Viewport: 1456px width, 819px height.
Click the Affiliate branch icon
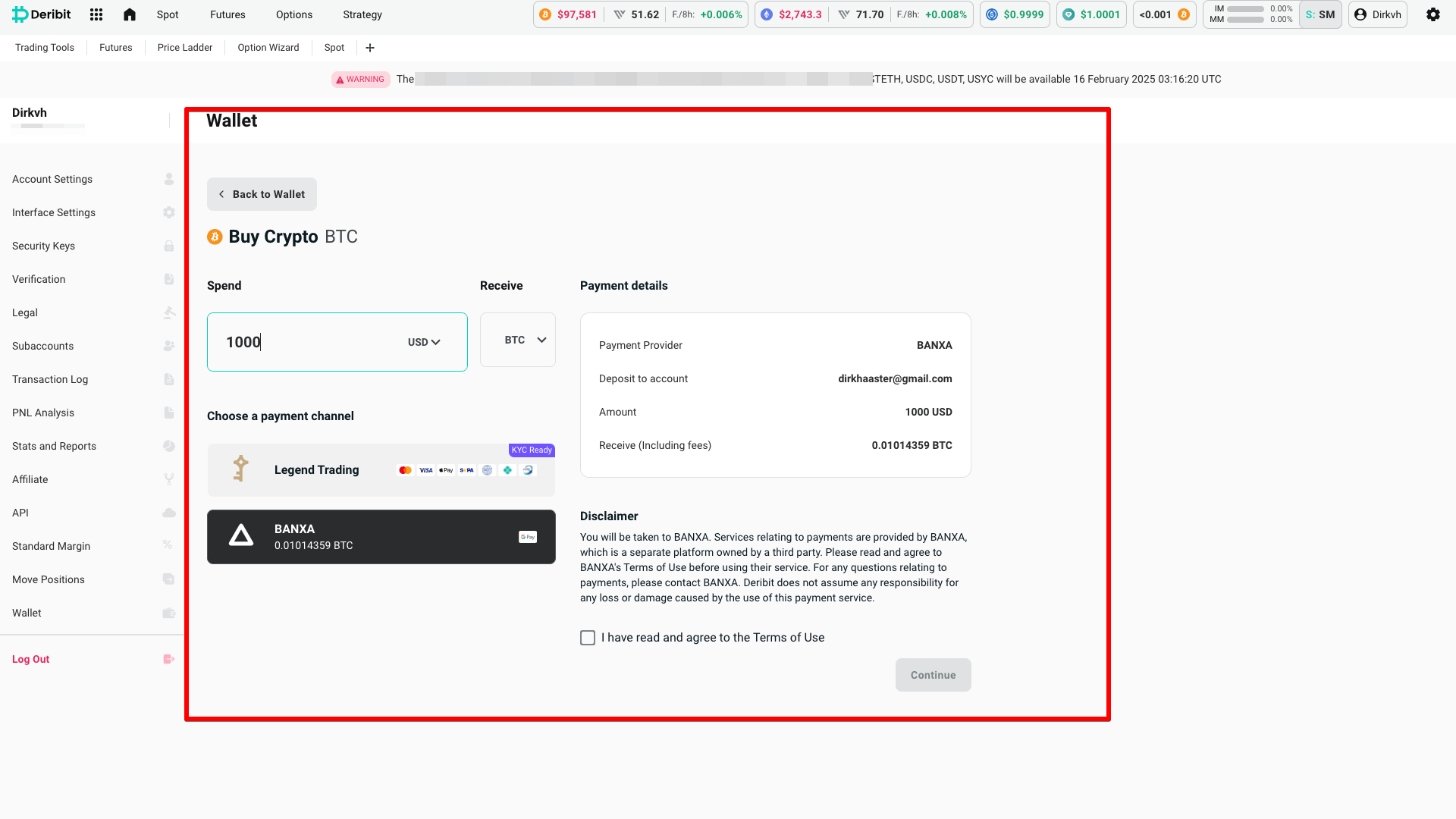[169, 479]
